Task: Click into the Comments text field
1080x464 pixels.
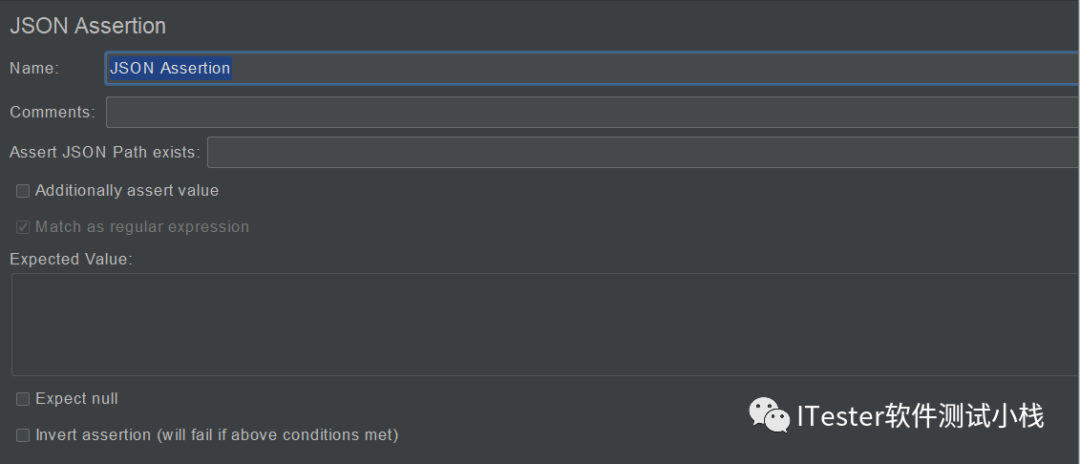Action: pos(592,112)
